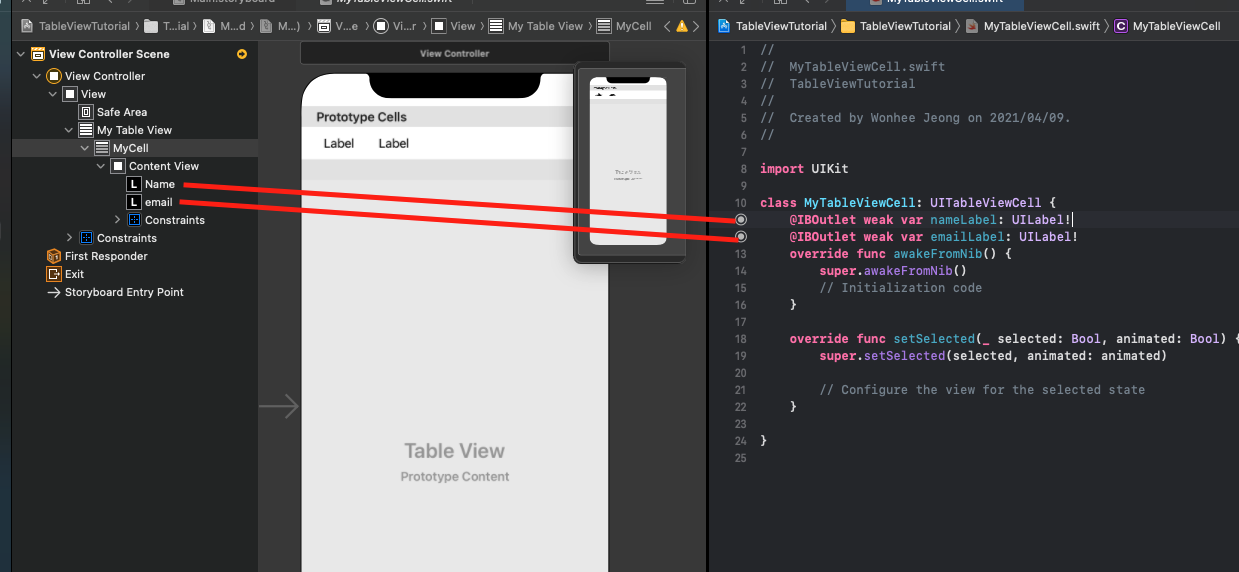The height and width of the screenshot is (572, 1239).
Task: Click the Created by Wonhee Jeong comment
Action: coord(915,118)
